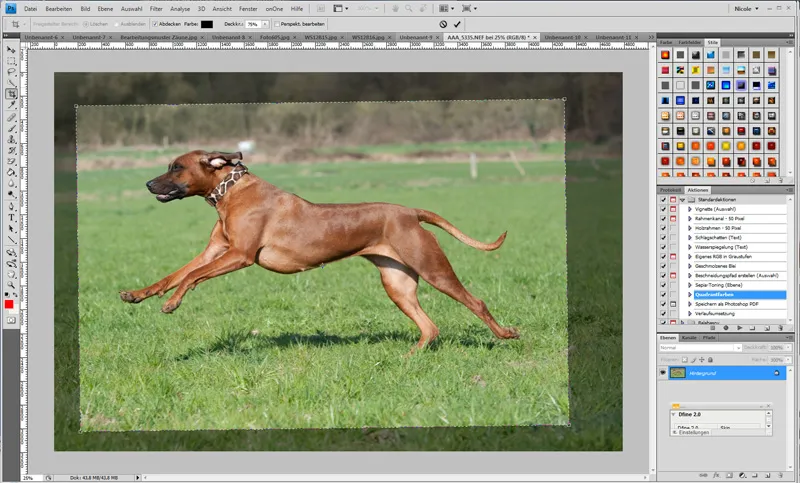Toggle checkmark for Vignette (Auswahl) action

pyautogui.click(x=663, y=209)
